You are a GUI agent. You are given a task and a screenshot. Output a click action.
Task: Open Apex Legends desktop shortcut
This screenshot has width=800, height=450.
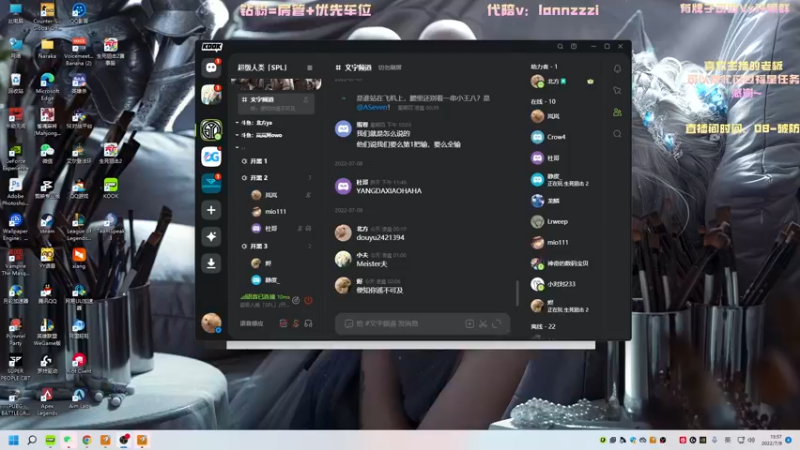tap(47, 402)
